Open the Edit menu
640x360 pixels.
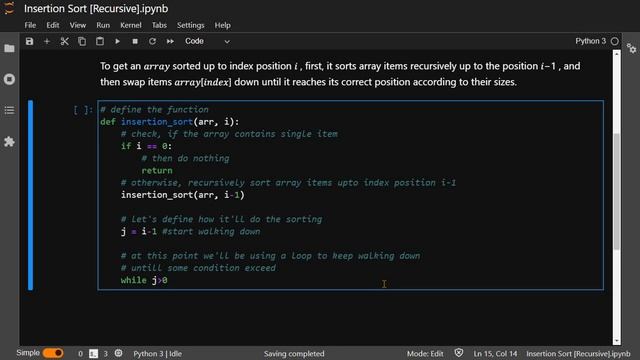coord(53,25)
